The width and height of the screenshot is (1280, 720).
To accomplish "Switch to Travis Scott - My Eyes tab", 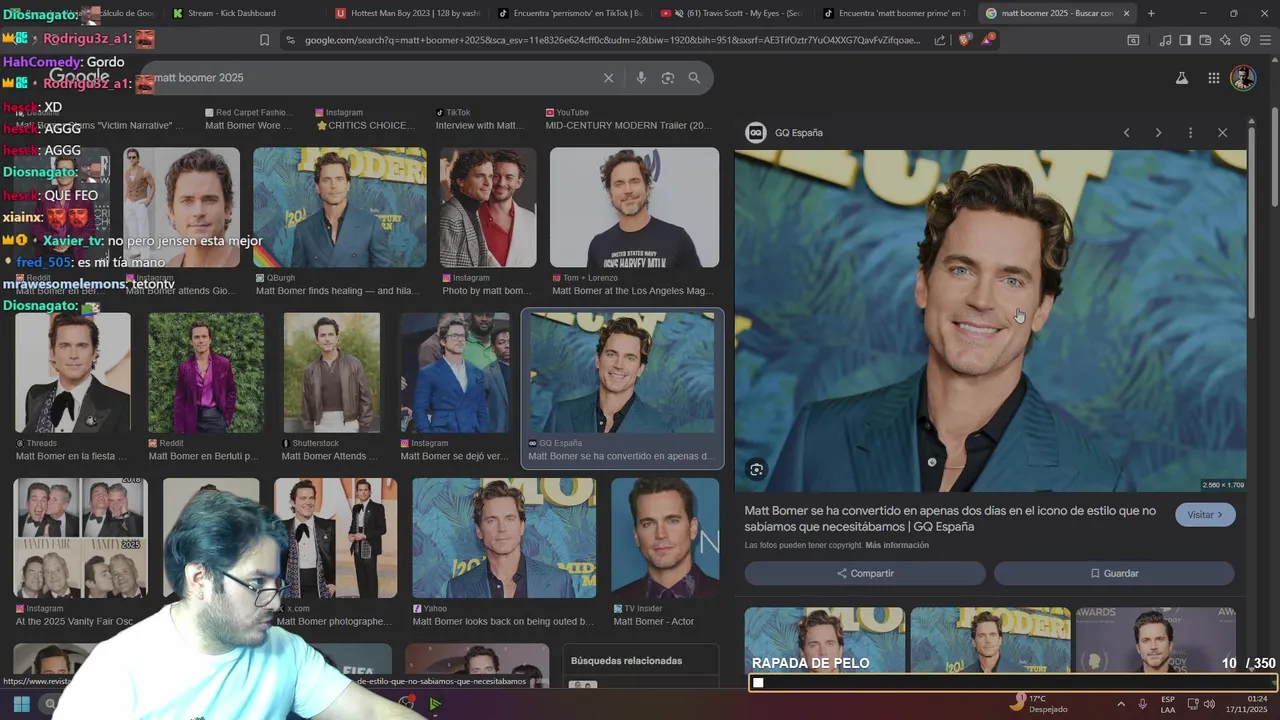I will click(733, 13).
